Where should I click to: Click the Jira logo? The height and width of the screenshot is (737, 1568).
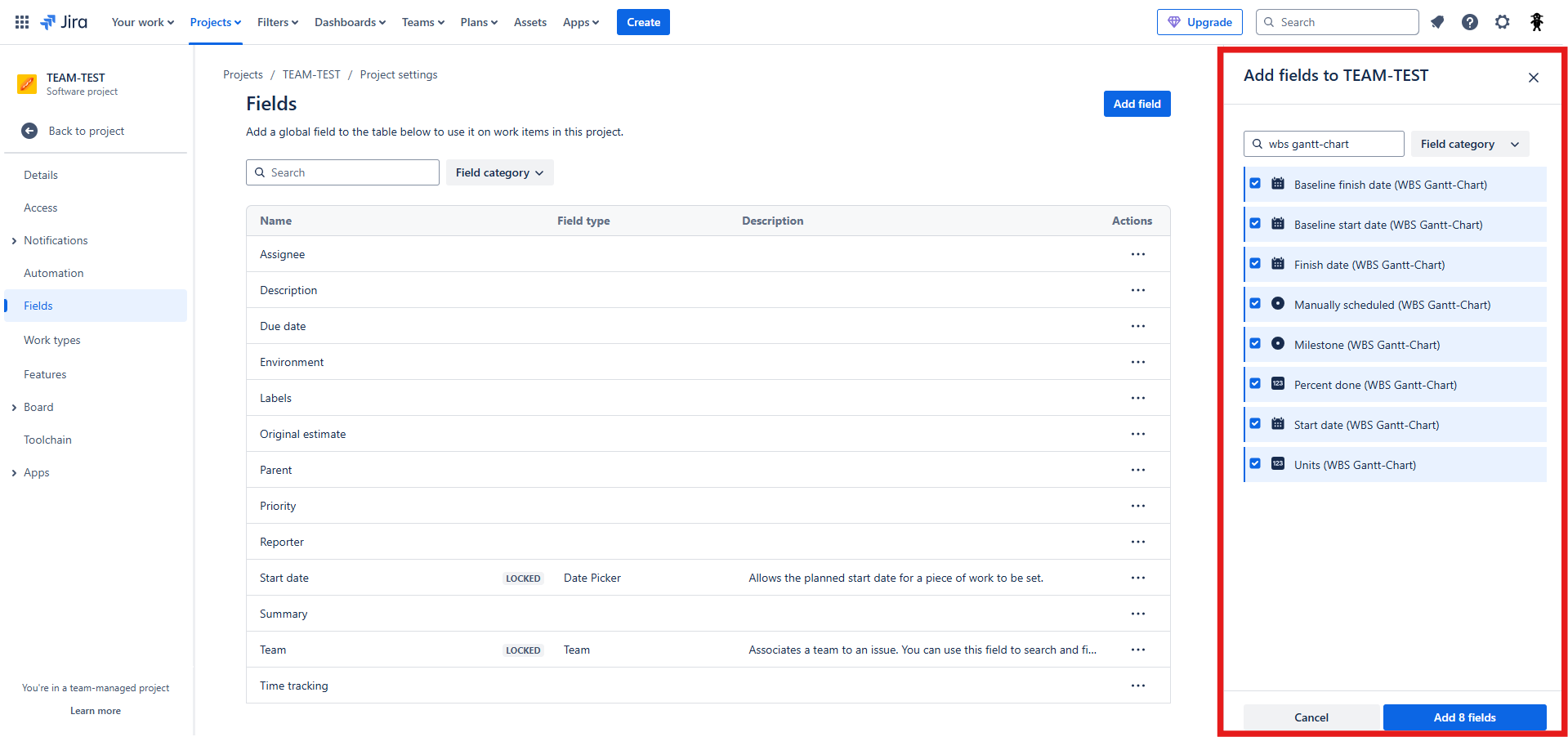click(65, 22)
